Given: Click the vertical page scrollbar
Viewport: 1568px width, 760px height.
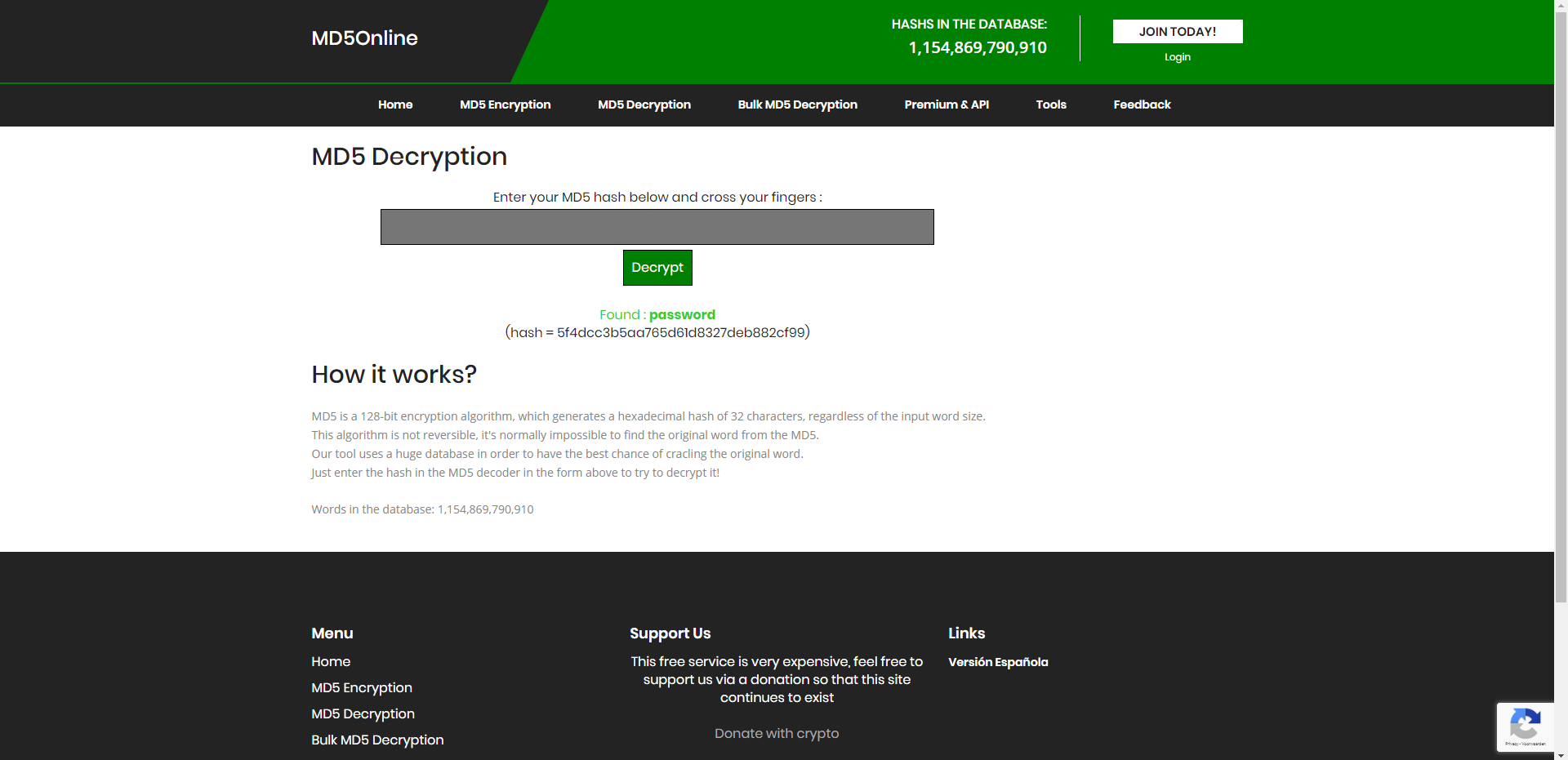Looking at the screenshot, I should click(x=1561, y=327).
